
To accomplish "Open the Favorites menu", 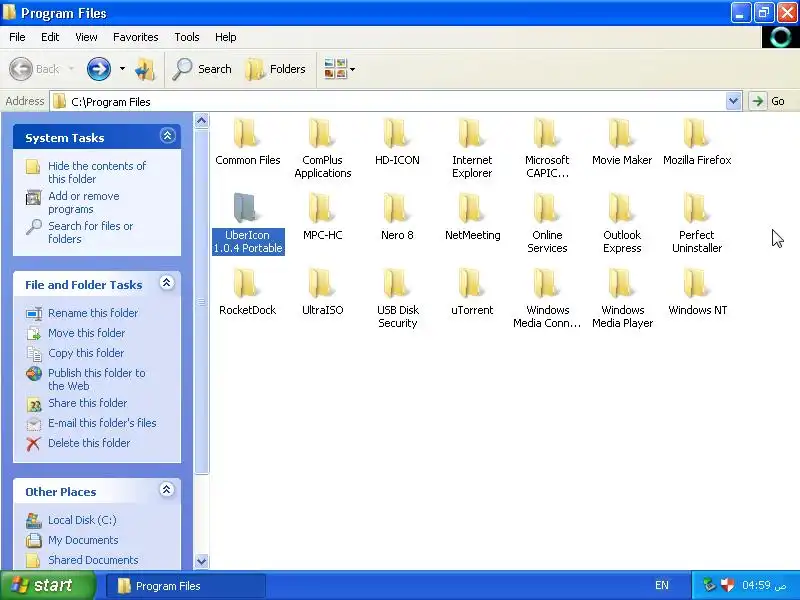I will [136, 37].
